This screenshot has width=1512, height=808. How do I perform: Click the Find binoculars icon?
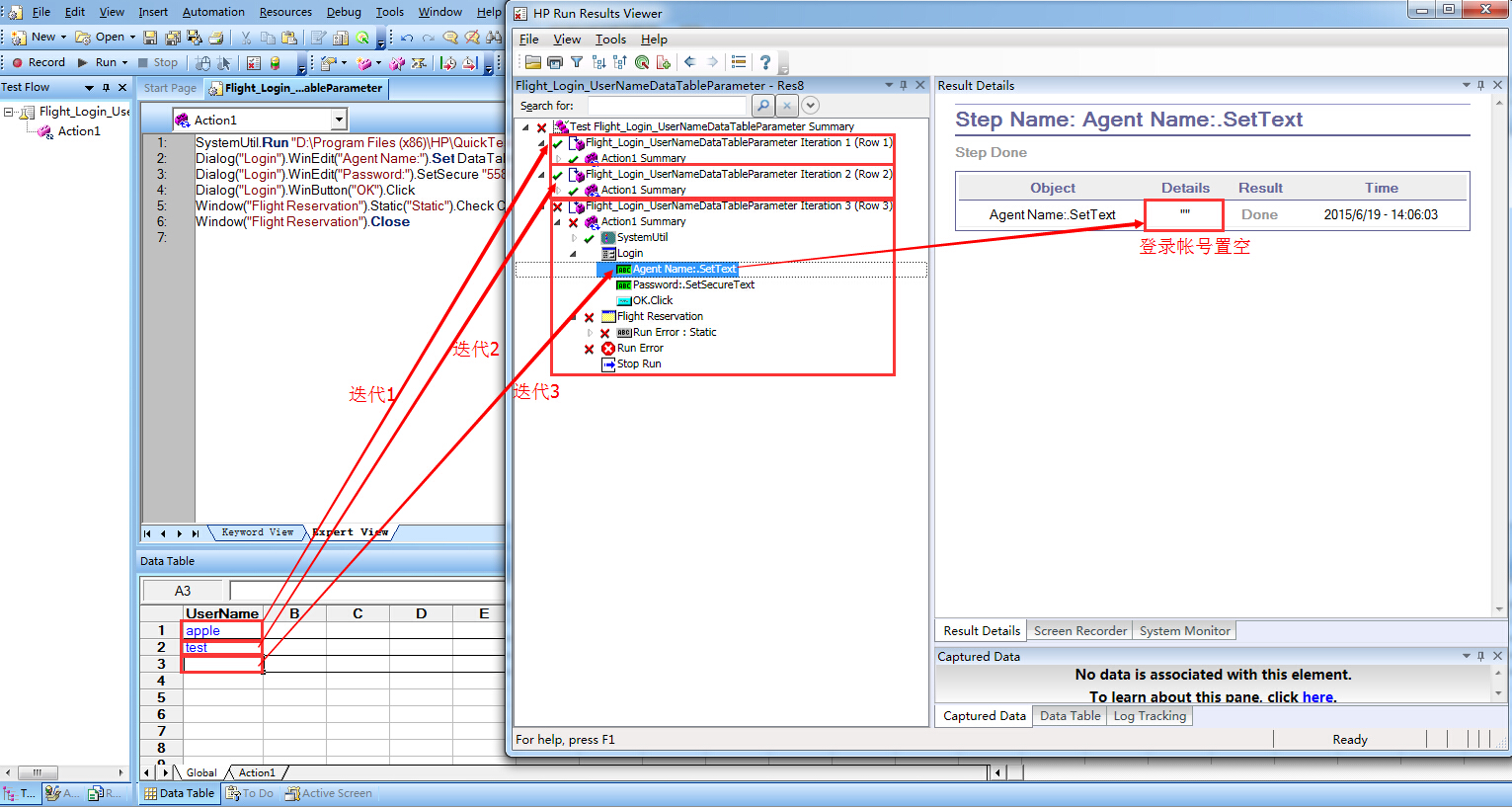point(494,38)
